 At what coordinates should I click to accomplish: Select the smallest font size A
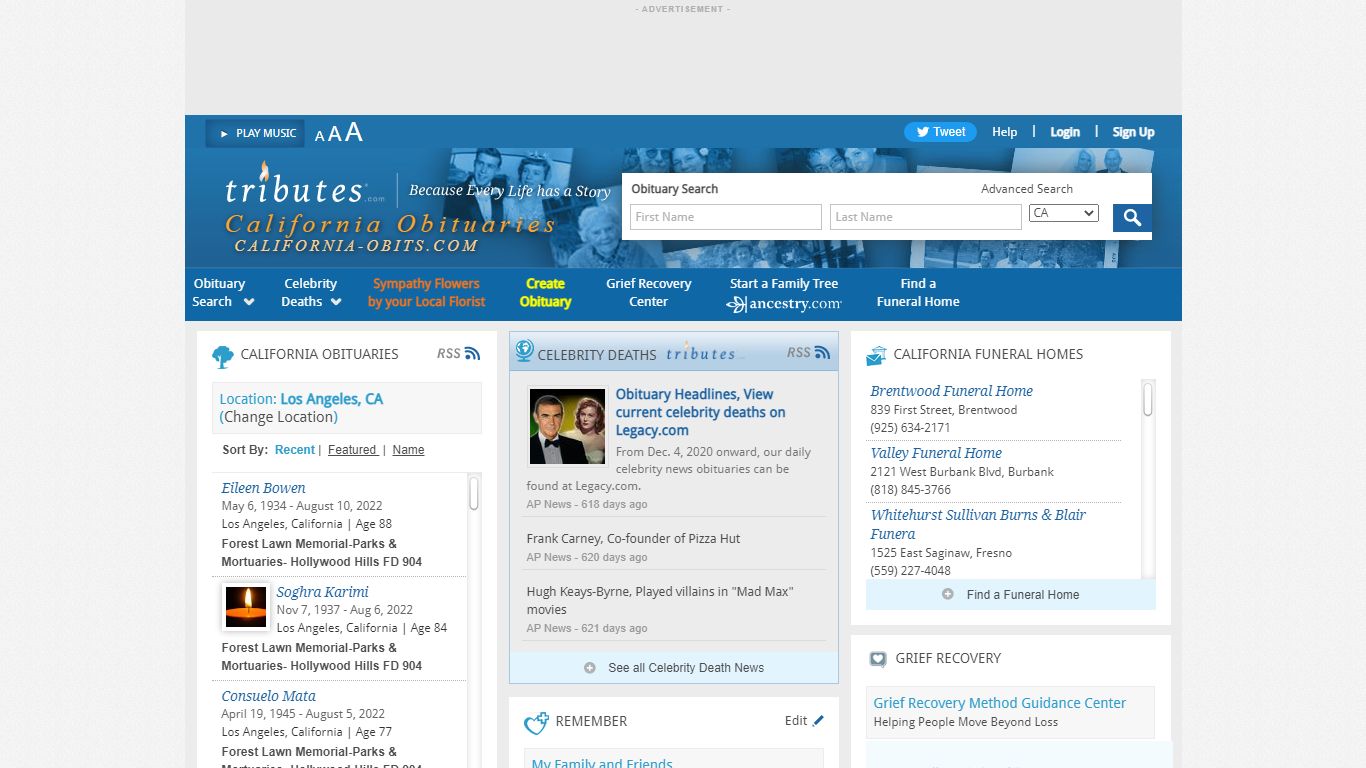(x=319, y=136)
